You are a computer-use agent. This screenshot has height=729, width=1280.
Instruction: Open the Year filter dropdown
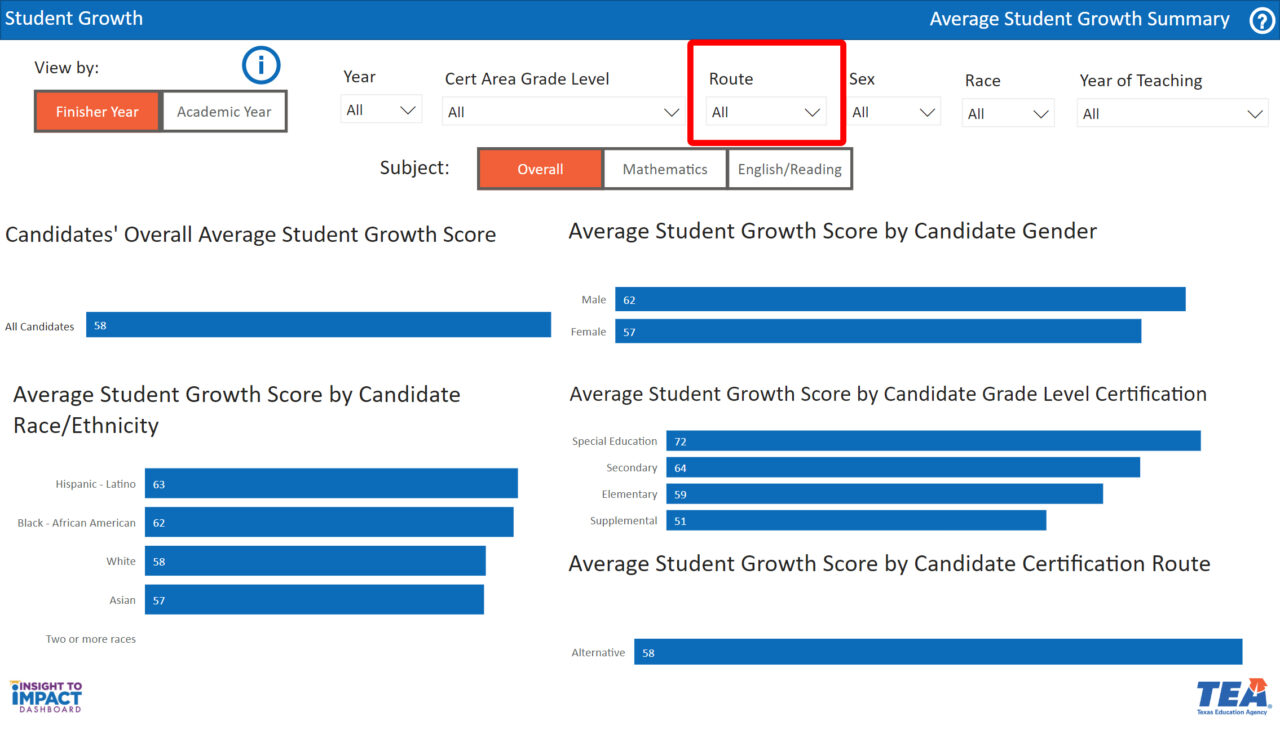(381, 110)
